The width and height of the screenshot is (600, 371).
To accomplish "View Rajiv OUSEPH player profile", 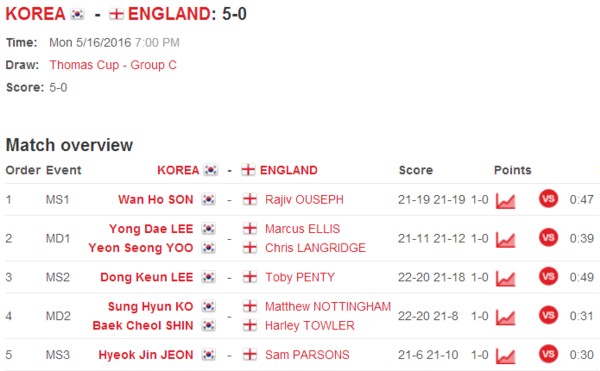I will coord(304,200).
